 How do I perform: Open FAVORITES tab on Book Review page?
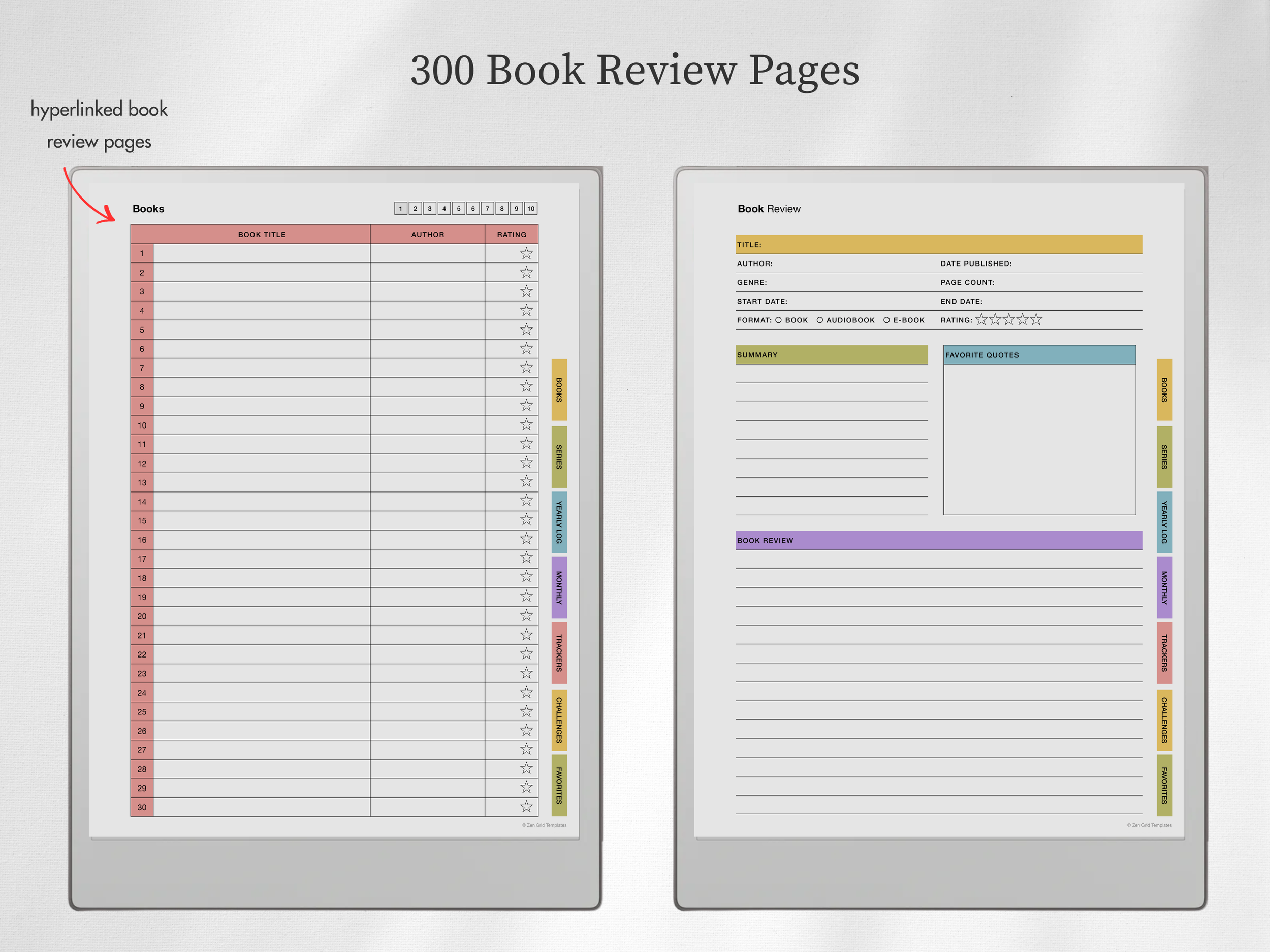pyautogui.click(x=1164, y=785)
